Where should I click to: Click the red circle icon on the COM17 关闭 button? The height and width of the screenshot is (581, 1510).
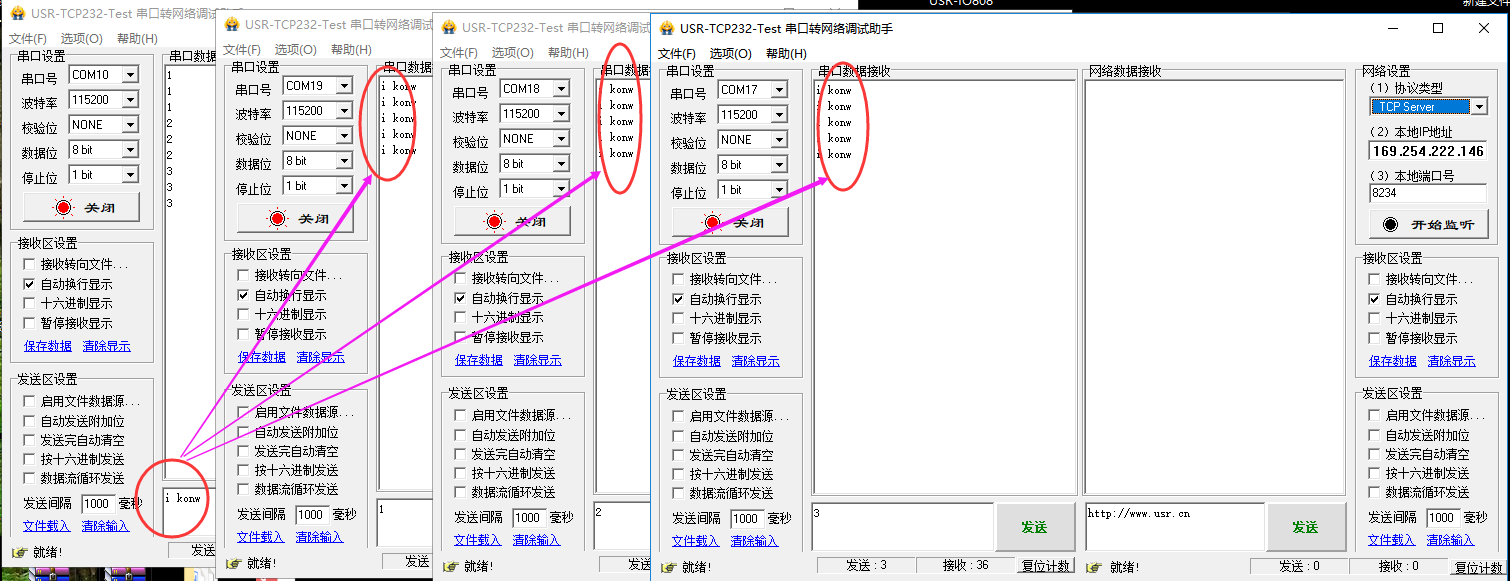711,222
